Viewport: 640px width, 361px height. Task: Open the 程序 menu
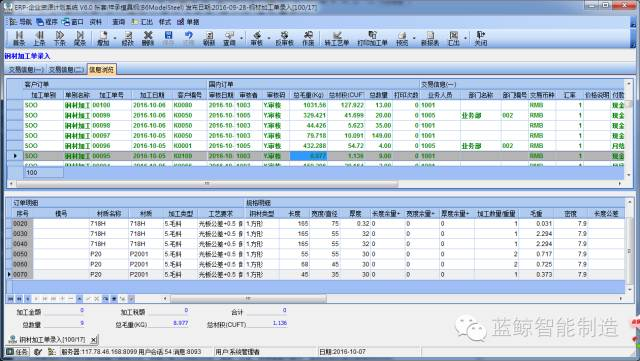click(47, 22)
